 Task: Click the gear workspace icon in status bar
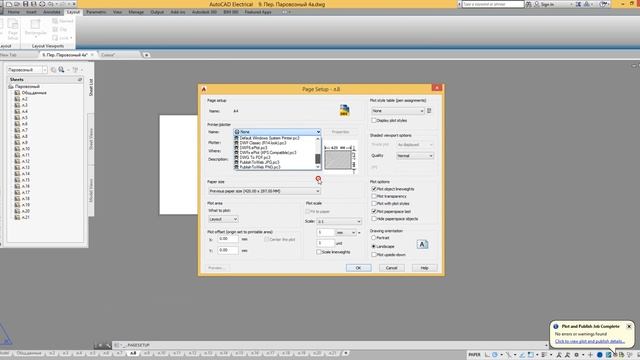(576, 355)
